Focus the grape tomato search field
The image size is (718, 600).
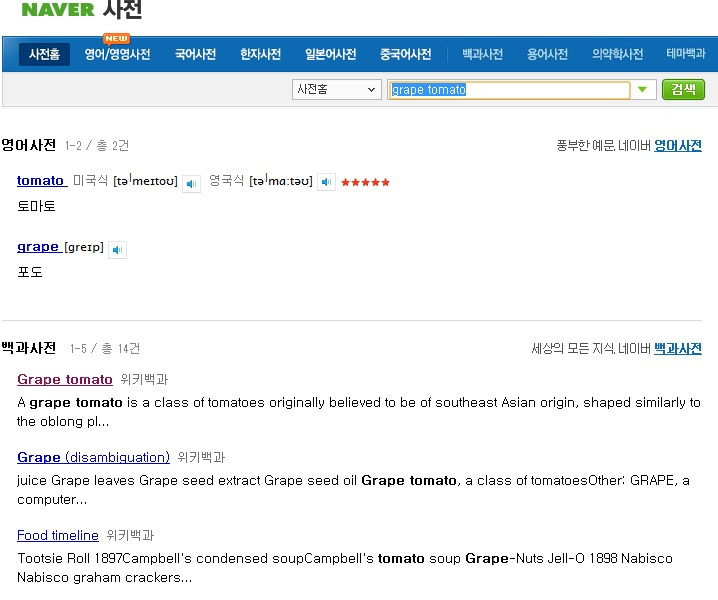pyautogui.click(x=509, y=90)
